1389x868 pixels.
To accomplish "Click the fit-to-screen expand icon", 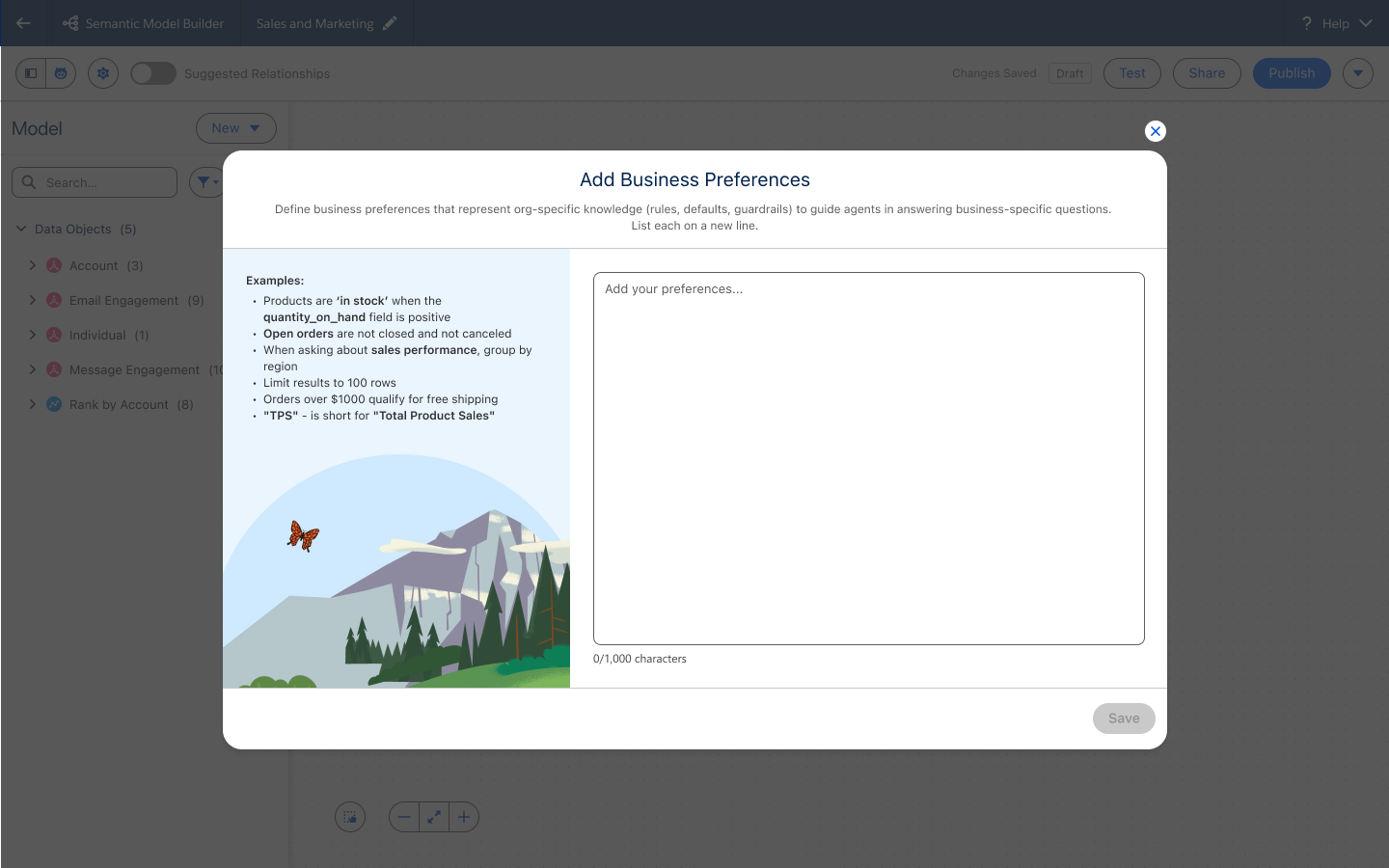I will click(x=434, y=817).
